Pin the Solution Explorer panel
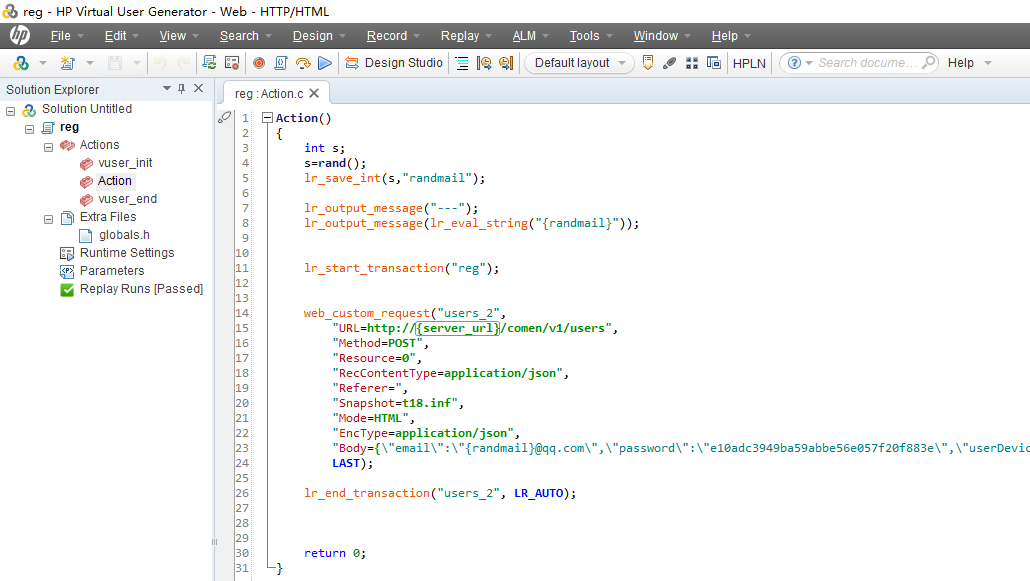The width and height of the screenshot is (1030, 581). click(181, 89)
